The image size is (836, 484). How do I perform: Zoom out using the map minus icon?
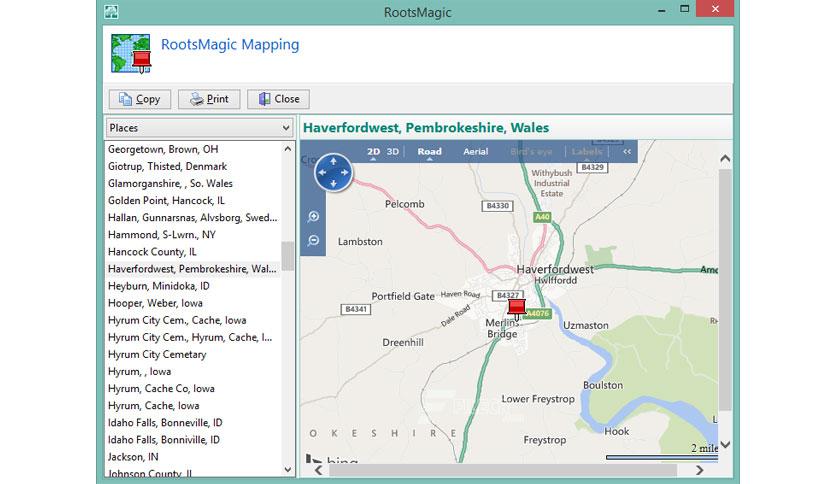[314, 240]
